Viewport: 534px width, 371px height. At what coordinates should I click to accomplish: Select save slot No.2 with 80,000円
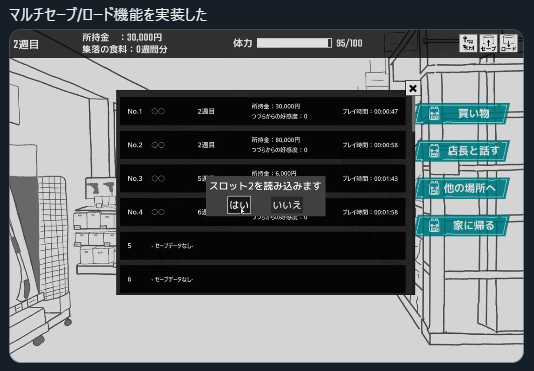pyautogui.click(x=263, y=145)
